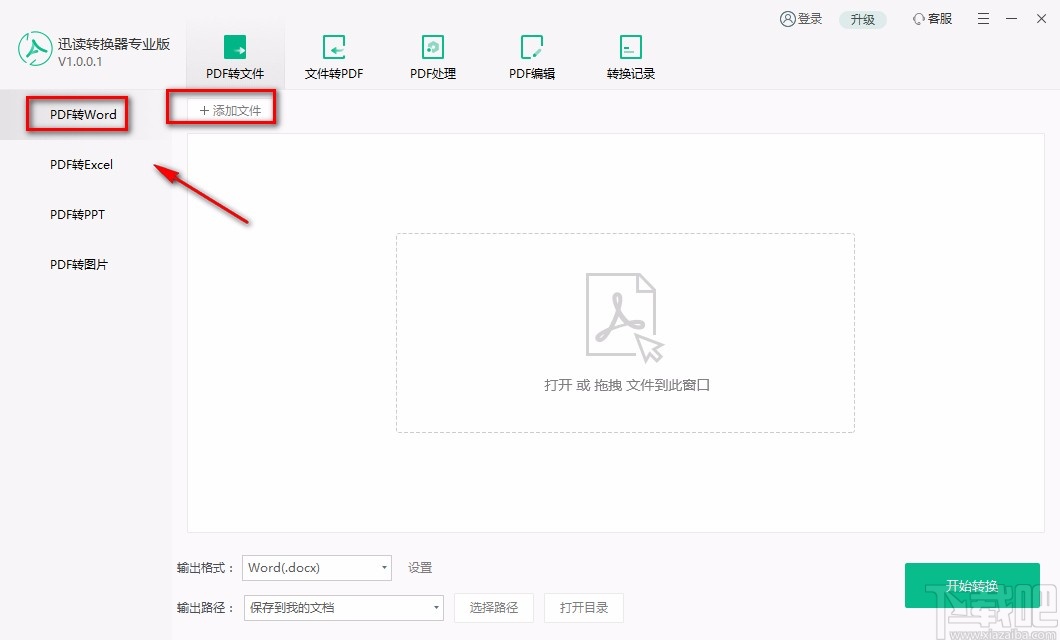Open the 客服 customer service icon
Image resolution: width=1060 pixels, height=640 pixels.
click(931, 18)
